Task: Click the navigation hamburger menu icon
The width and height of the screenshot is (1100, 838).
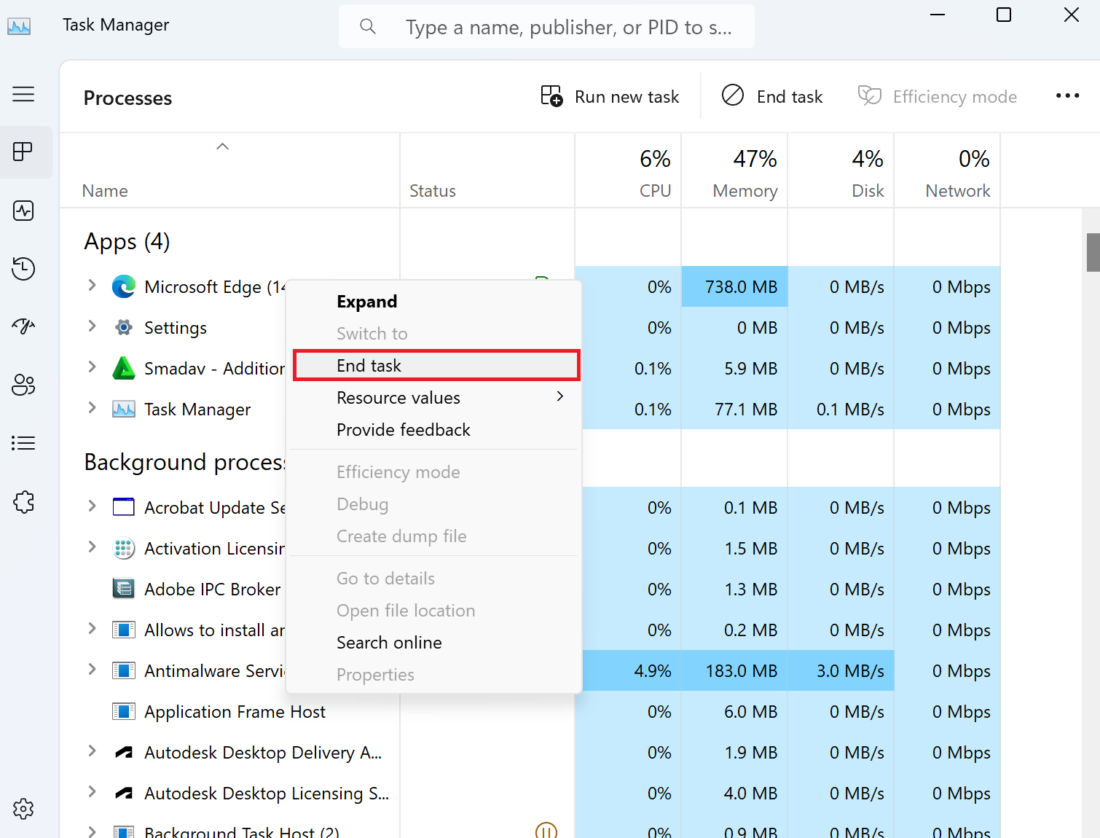Action: click(23, 93)
